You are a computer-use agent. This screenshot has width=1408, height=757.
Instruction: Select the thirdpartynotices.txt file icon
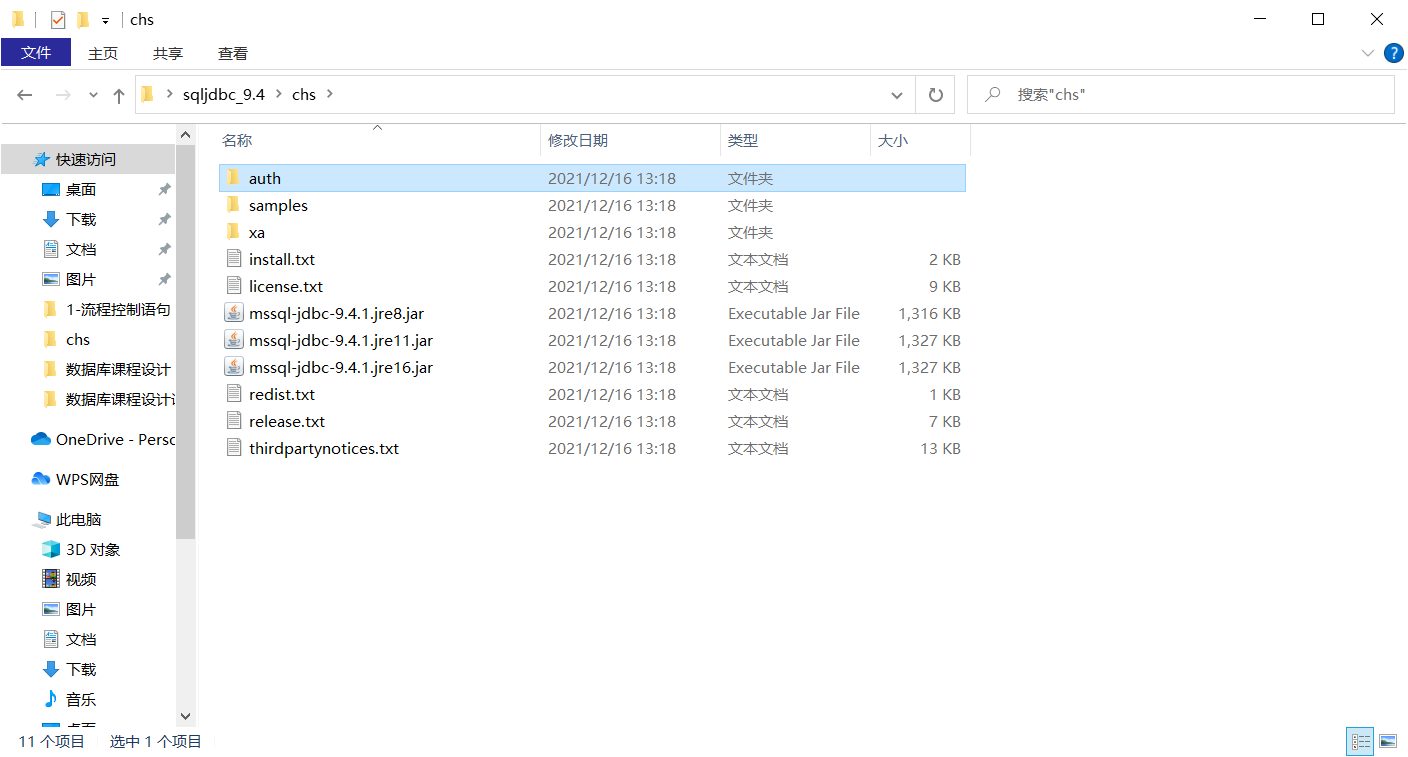pyautogui.click(x=234, y=448)
